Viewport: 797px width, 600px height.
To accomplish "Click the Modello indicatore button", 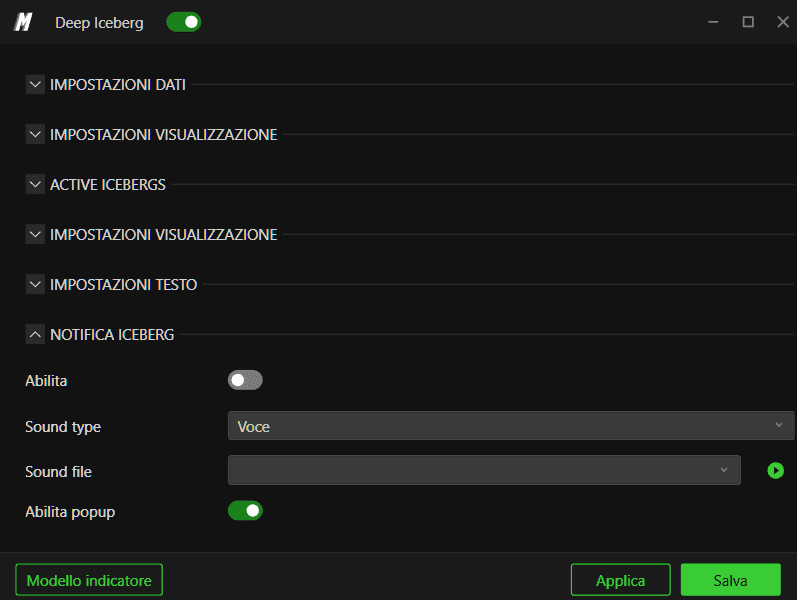I will (x=89, y=580).
